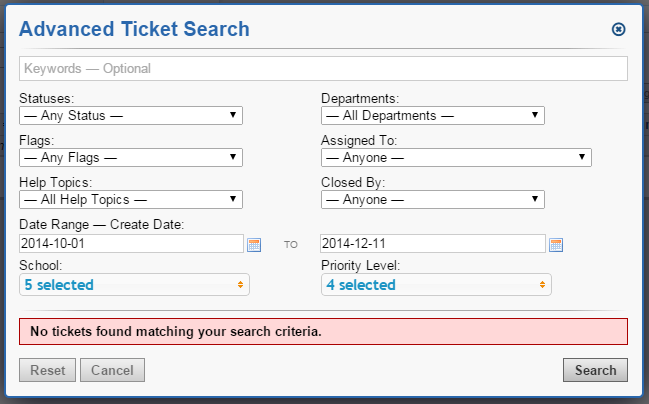Expand the Statuses dropdown
Viewport: 649px width, 404px height.
click(x=131, y=115)
